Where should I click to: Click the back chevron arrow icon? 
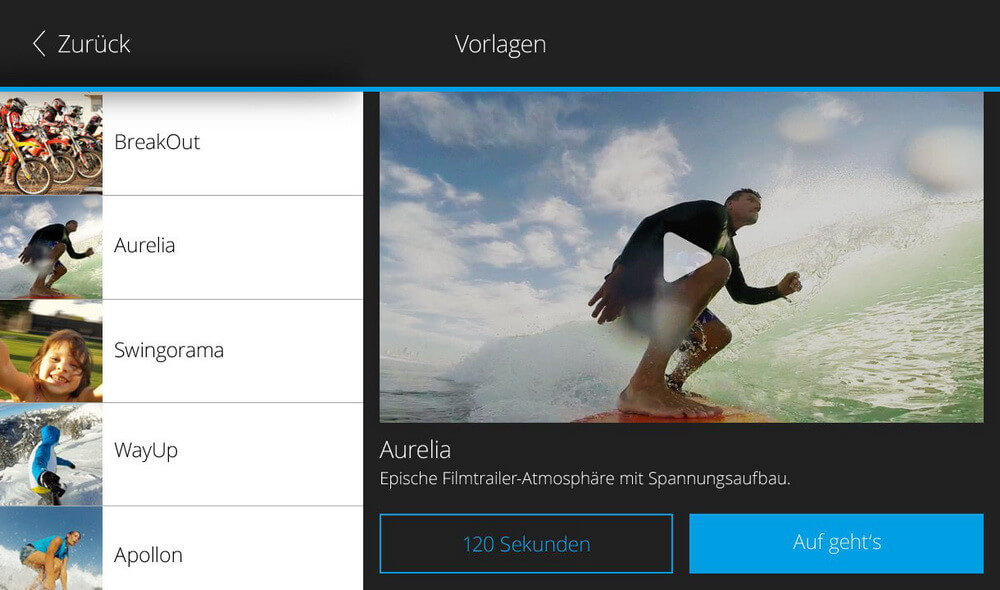[39, 43]
